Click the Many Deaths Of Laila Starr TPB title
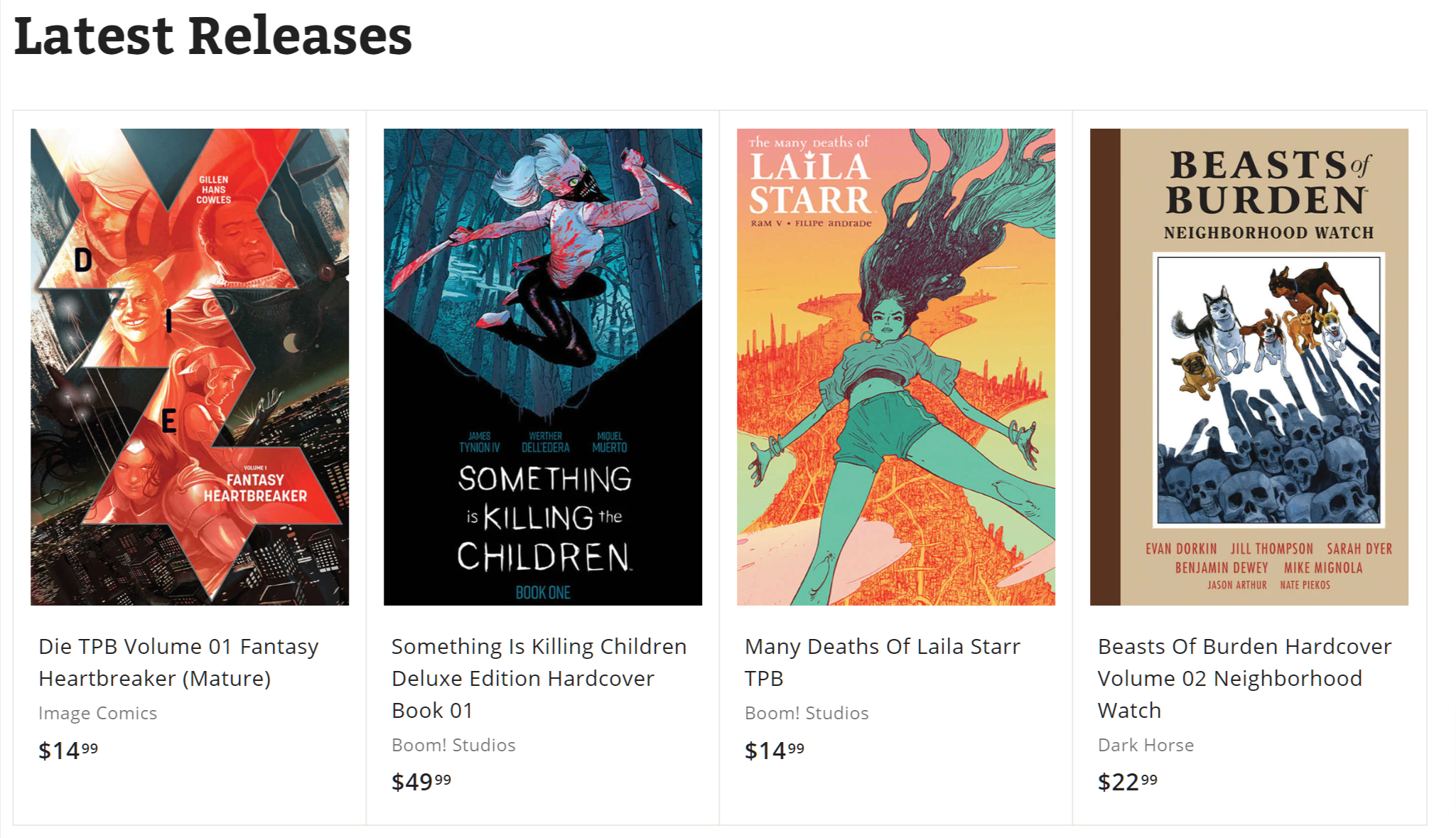 click(882, 662)
